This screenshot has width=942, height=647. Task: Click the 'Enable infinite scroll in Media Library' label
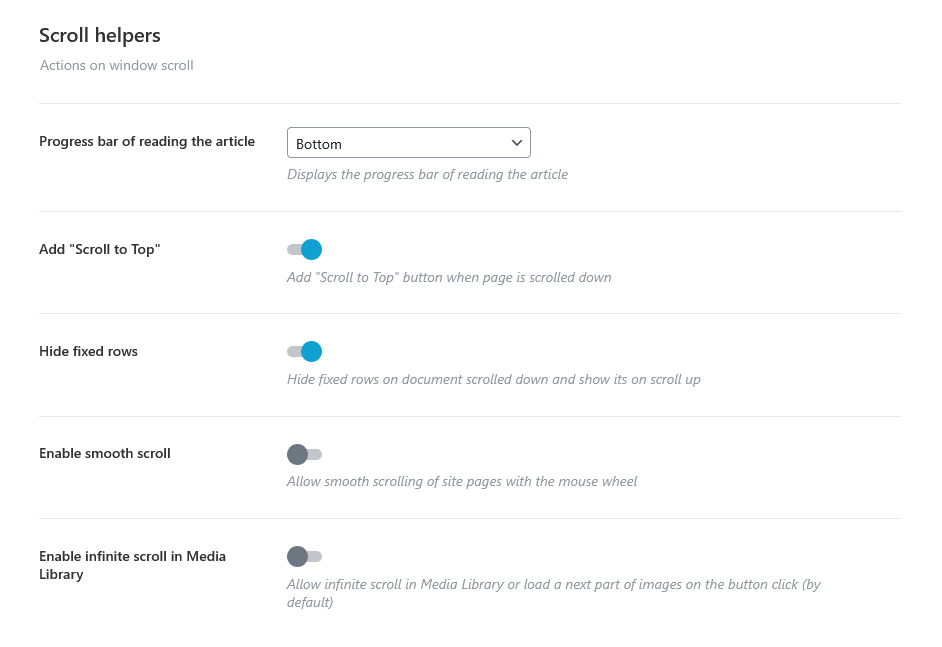click(x=133, y=565)
